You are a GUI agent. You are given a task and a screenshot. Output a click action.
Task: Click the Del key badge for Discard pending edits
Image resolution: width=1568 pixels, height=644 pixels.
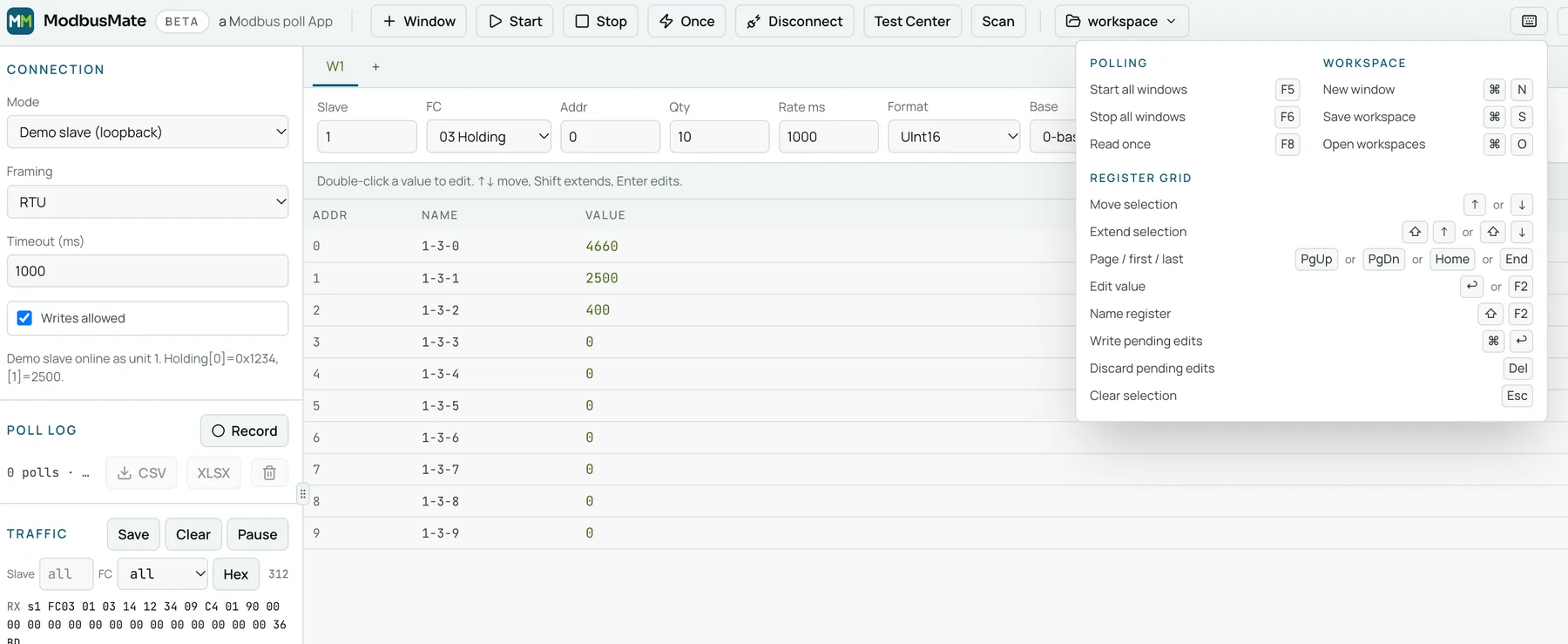[1517, 369]
